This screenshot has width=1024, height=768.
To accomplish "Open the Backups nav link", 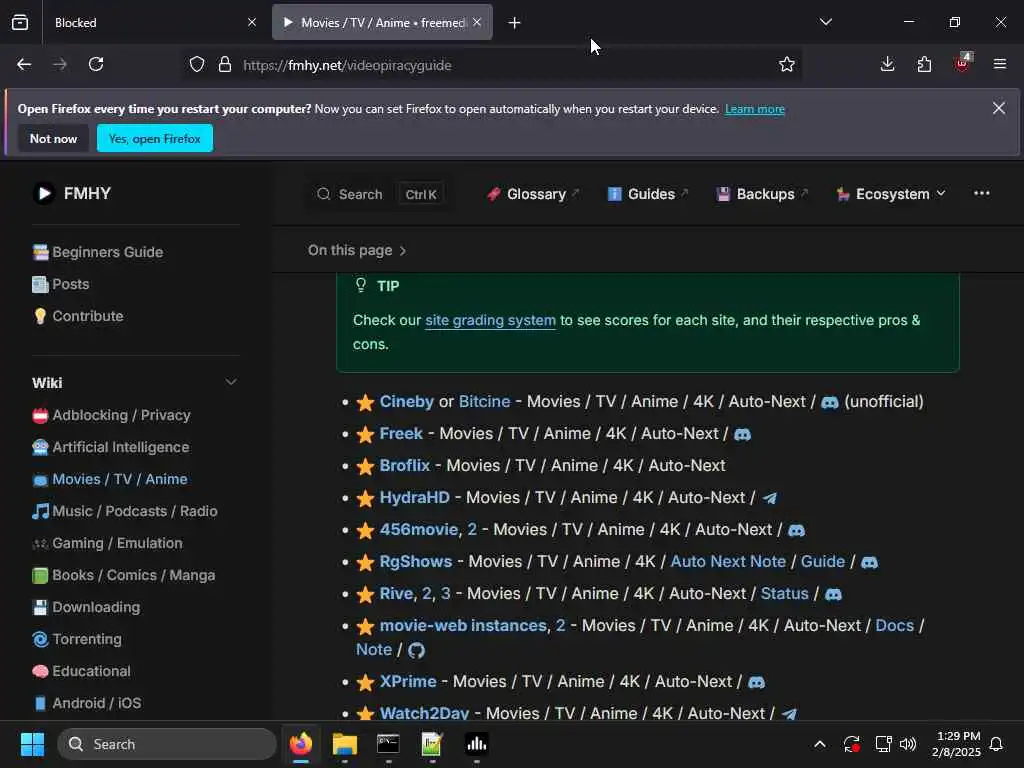I will (x=762, y=194).
